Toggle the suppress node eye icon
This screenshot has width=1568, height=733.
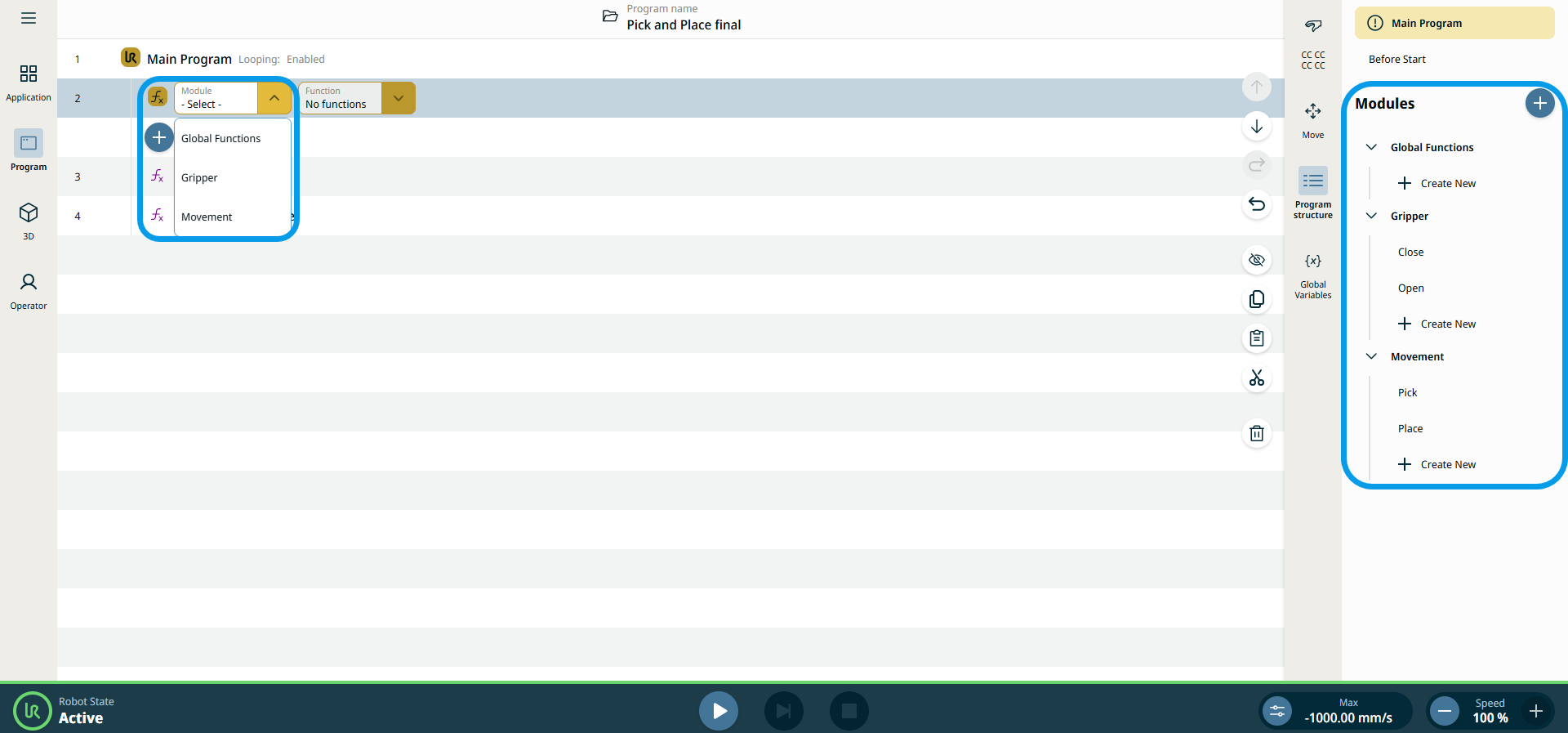point(1257,260)
